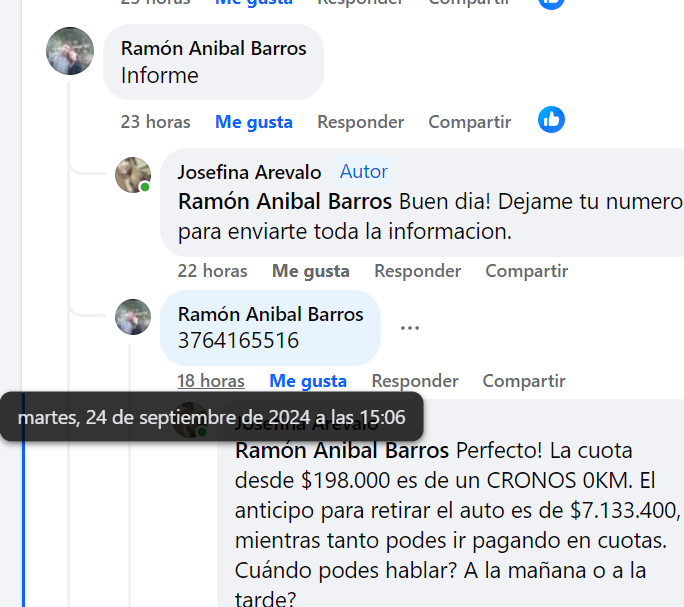
Task: Open Ramón Anibal Barros avatar on Informe comment
Action: [x=70, y=51]
